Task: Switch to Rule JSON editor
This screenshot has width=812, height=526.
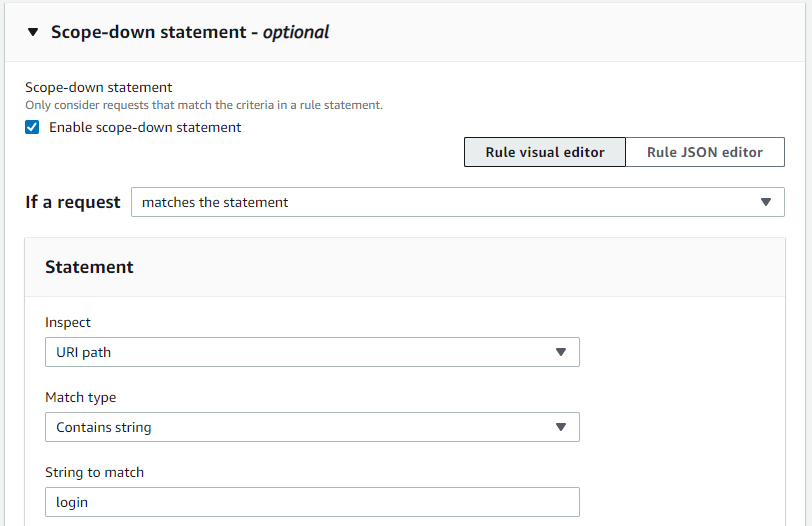Action: click(x=705, y=152)
